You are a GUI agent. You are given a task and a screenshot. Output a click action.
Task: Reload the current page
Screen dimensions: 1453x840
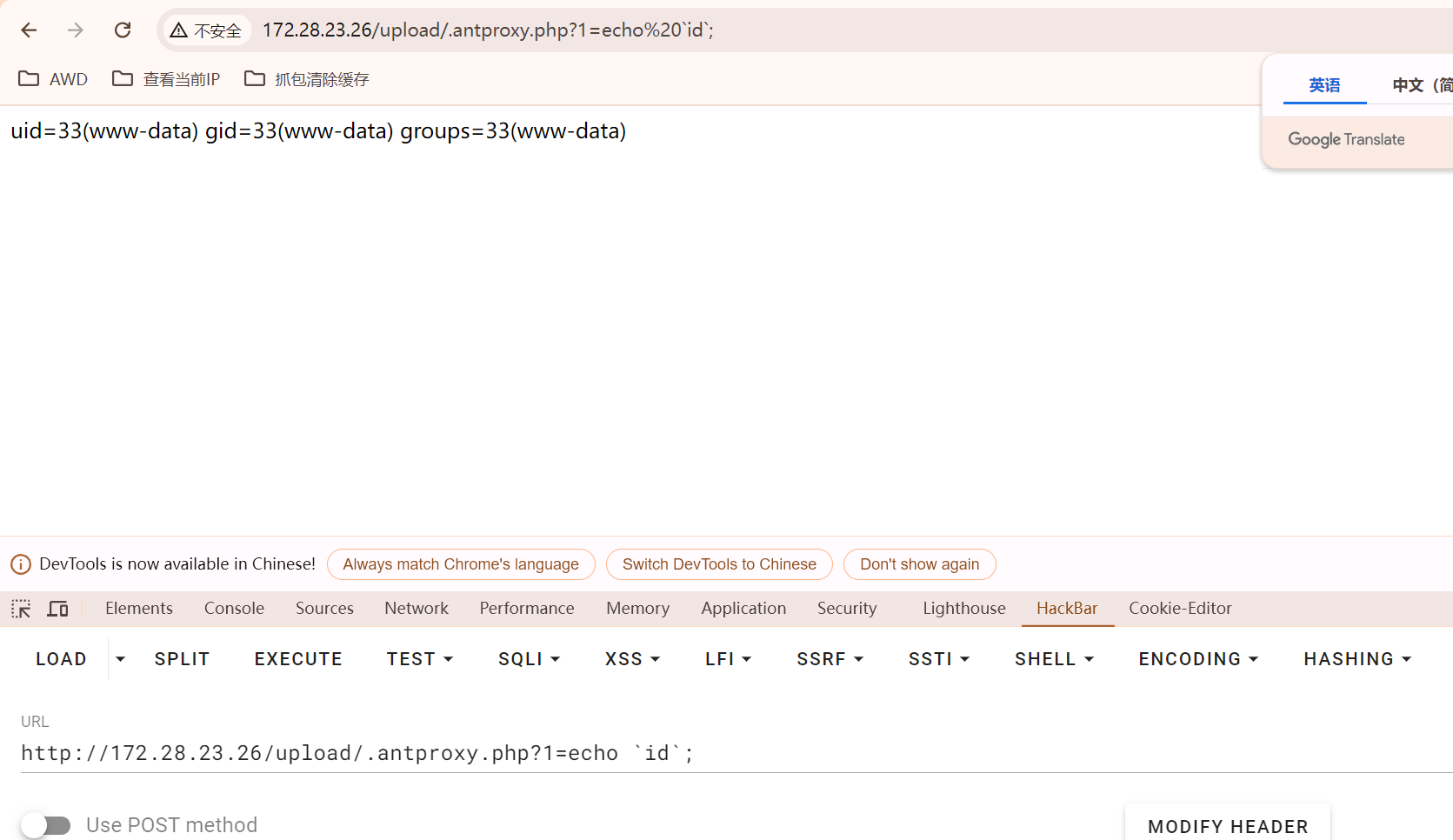[x=123, y=30]
